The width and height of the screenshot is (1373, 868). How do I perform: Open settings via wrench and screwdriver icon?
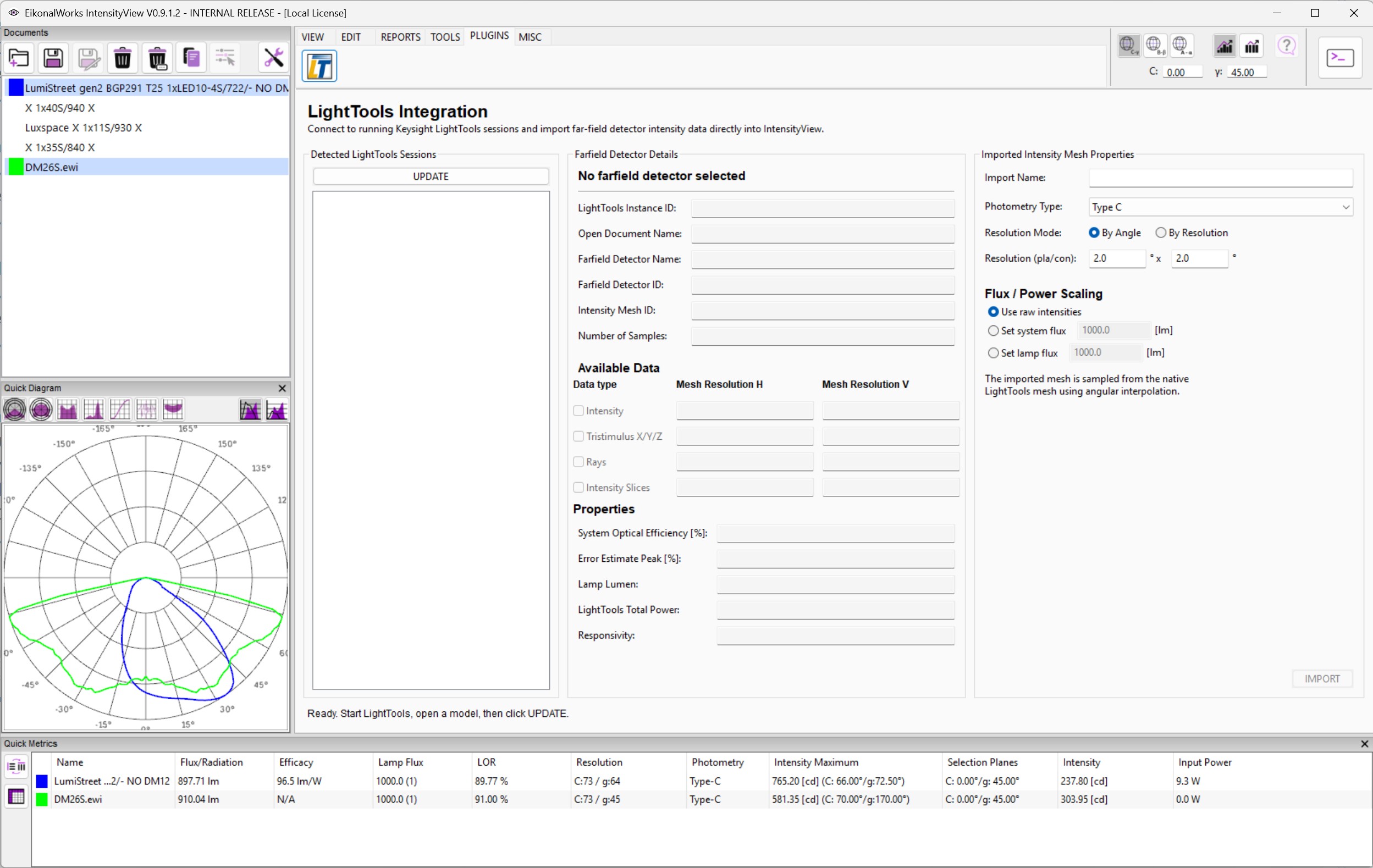[274, 58]
